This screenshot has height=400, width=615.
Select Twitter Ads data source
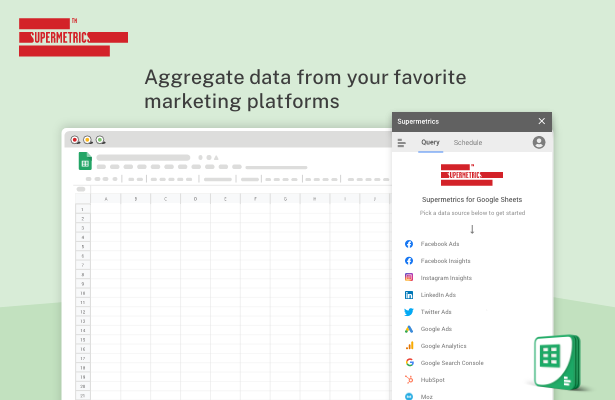tap(435, 312)
